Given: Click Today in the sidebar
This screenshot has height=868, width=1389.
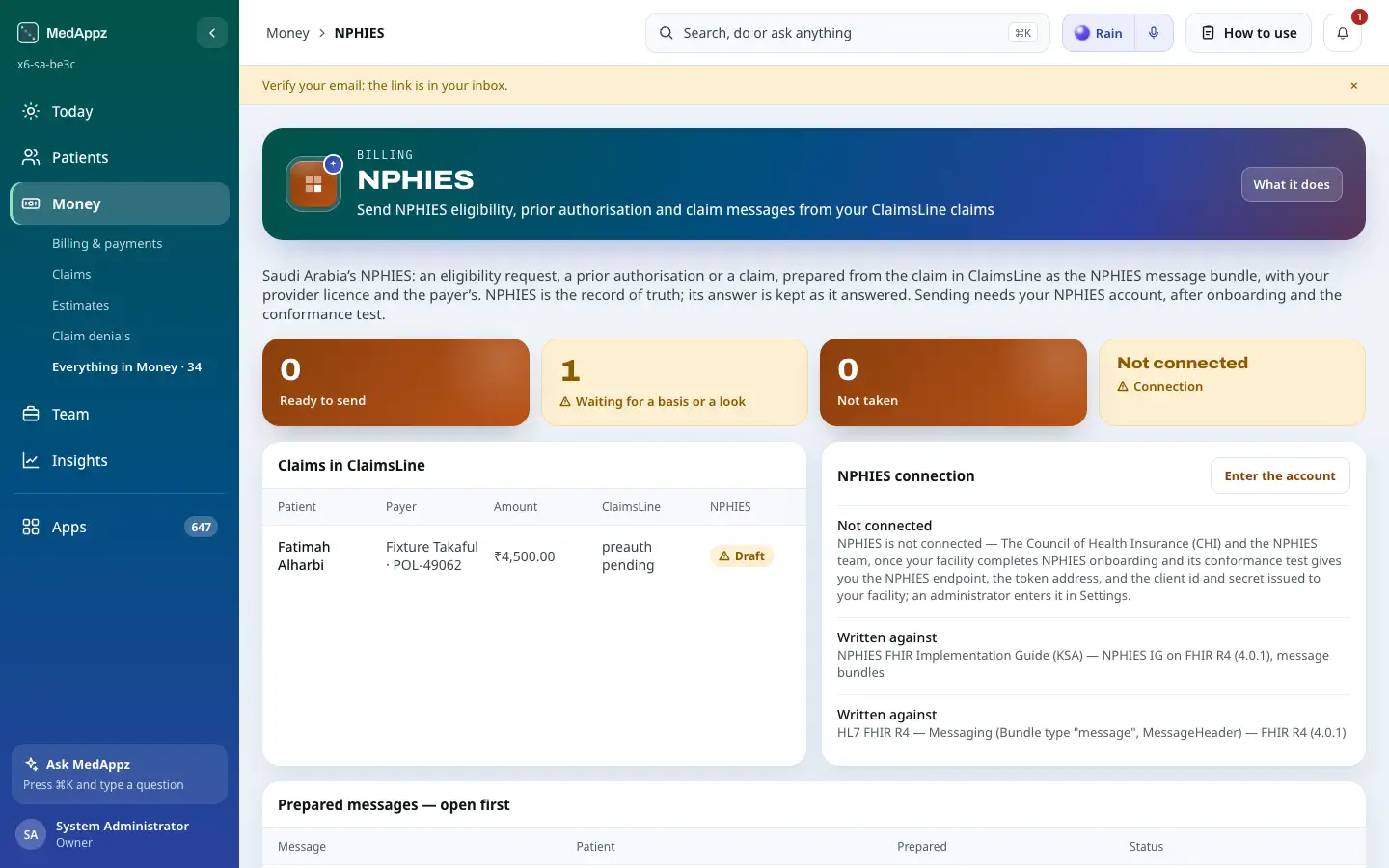Looking at the screenshot, I should [x=120, y=111].
